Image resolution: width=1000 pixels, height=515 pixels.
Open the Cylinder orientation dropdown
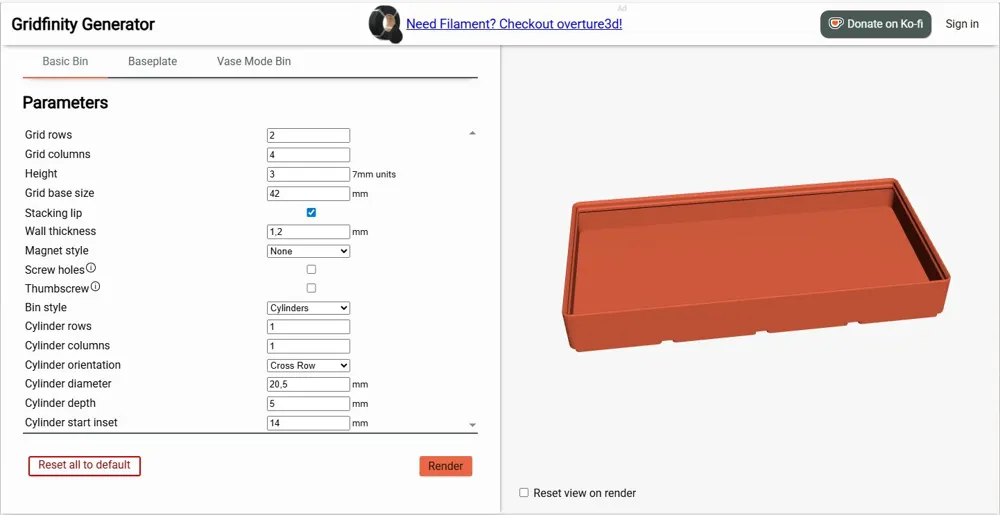point(309,366)
